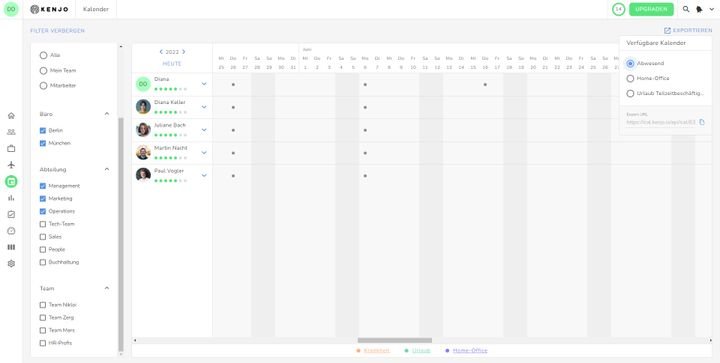
Task: Open the settings gear sidebar icon
Action: pyautogui.click(x=11, y=264)
